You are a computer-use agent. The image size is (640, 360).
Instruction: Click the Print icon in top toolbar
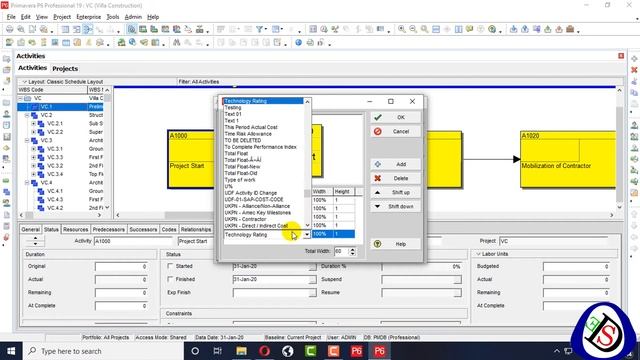pyautogui.click(x=9, y=29)
